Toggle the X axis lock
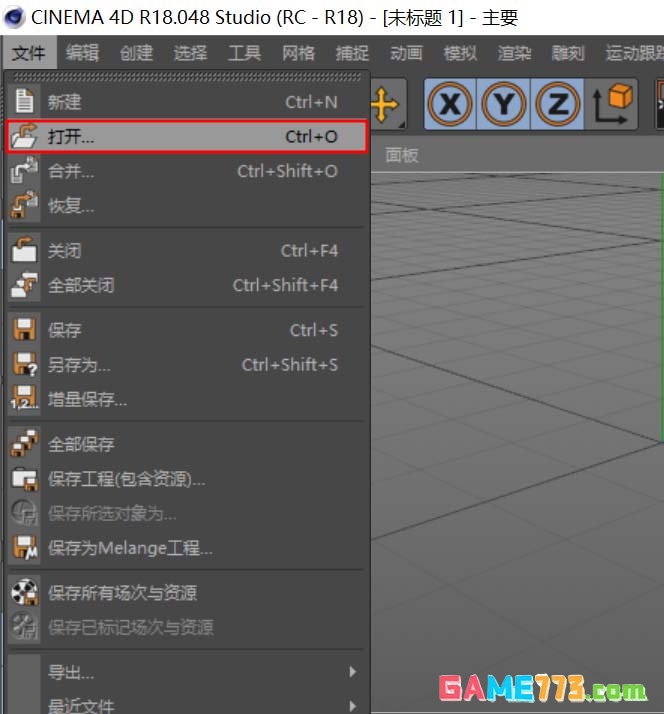Image resolution: width=664 pixels, height=714 pixels. tap(450, 104)
